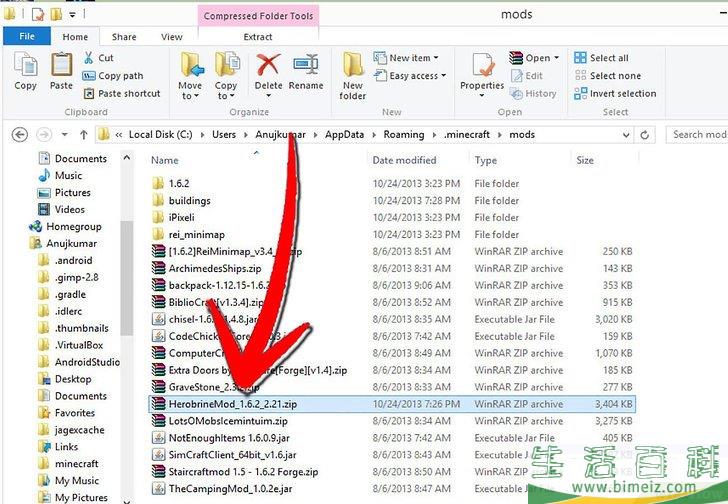Open the Open button dropdown arrow
This screenshot has height=504, width=728.
tap(556, 58)
